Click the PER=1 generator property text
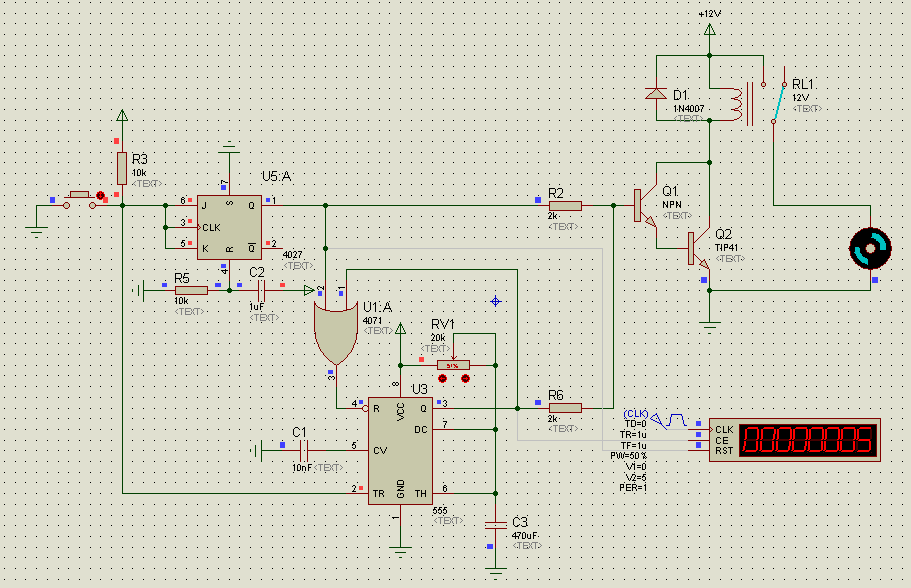Image resolution: width=911 pixels, height=588 pixels. 633,487
